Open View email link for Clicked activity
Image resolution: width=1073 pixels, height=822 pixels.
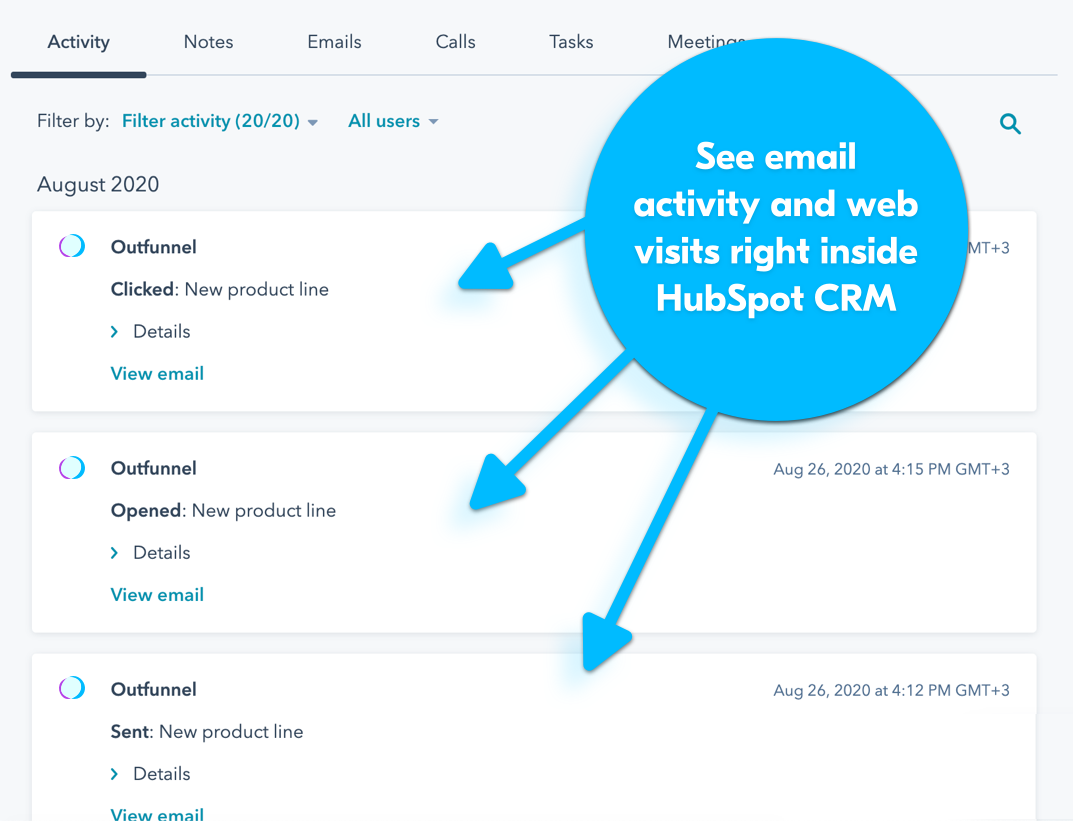tap(157, 373)
